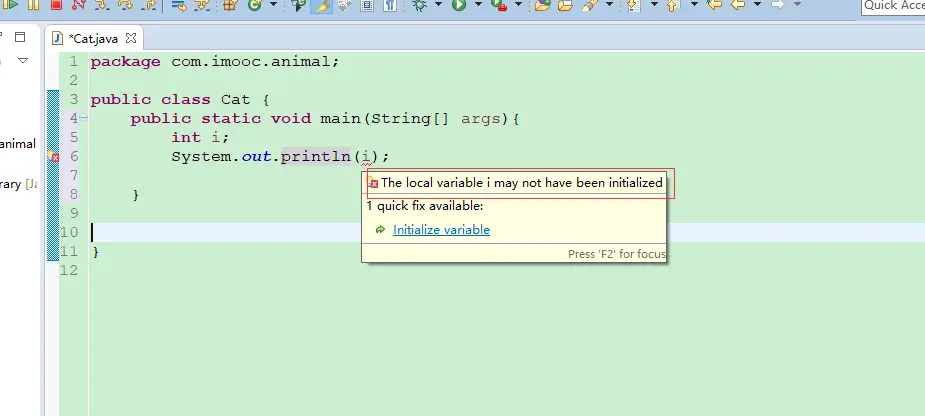Click the Forward navigation arrow icon
This screenshot has height=416, width=925.
click(x=778, y=5)
